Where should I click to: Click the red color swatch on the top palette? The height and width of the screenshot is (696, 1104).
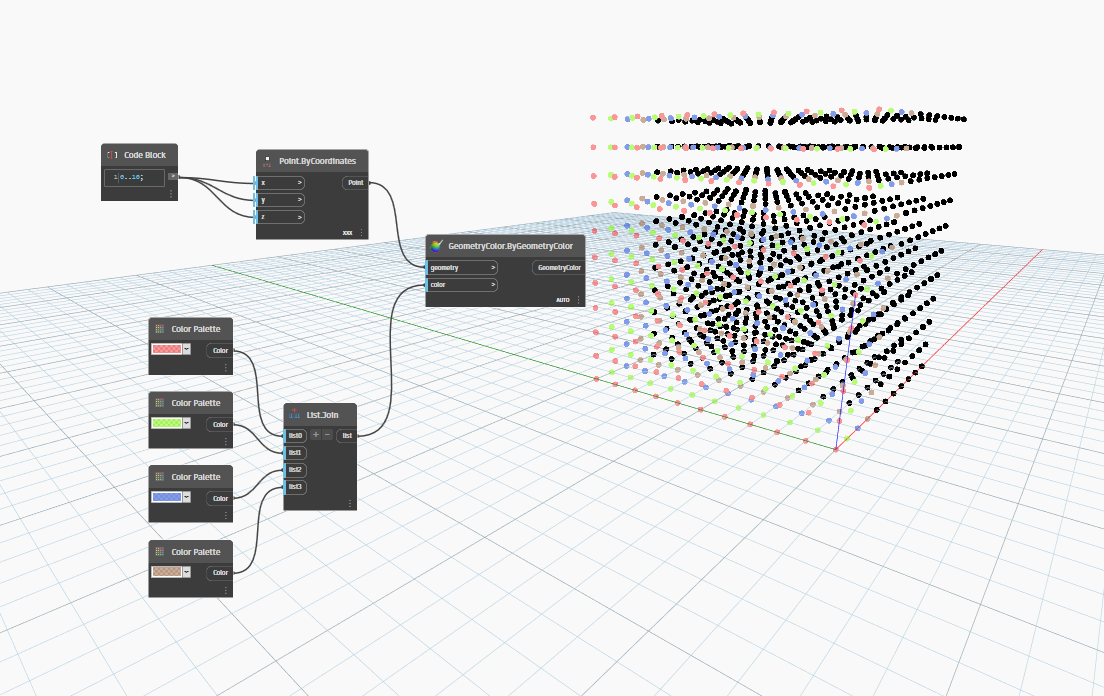pos(166,349)
